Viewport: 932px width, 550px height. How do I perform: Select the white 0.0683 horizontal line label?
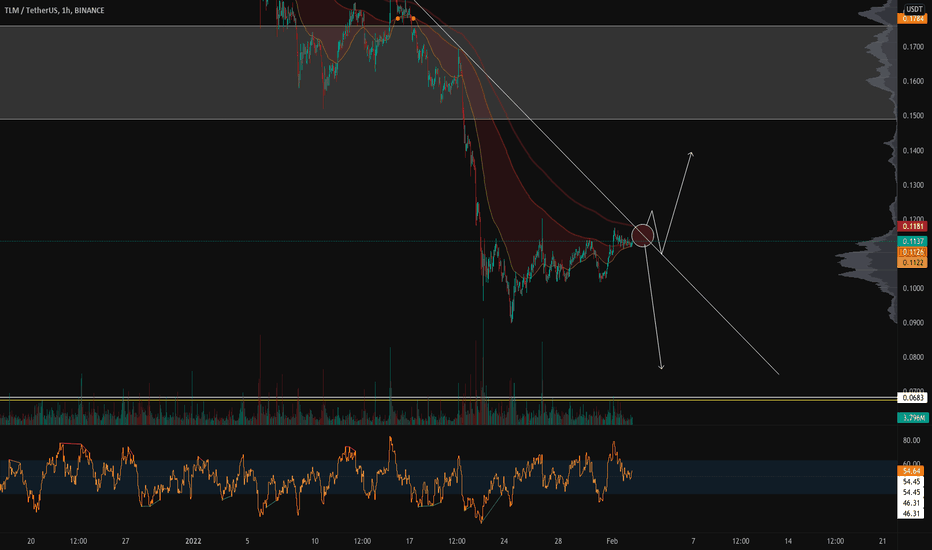tap(912, 397)
